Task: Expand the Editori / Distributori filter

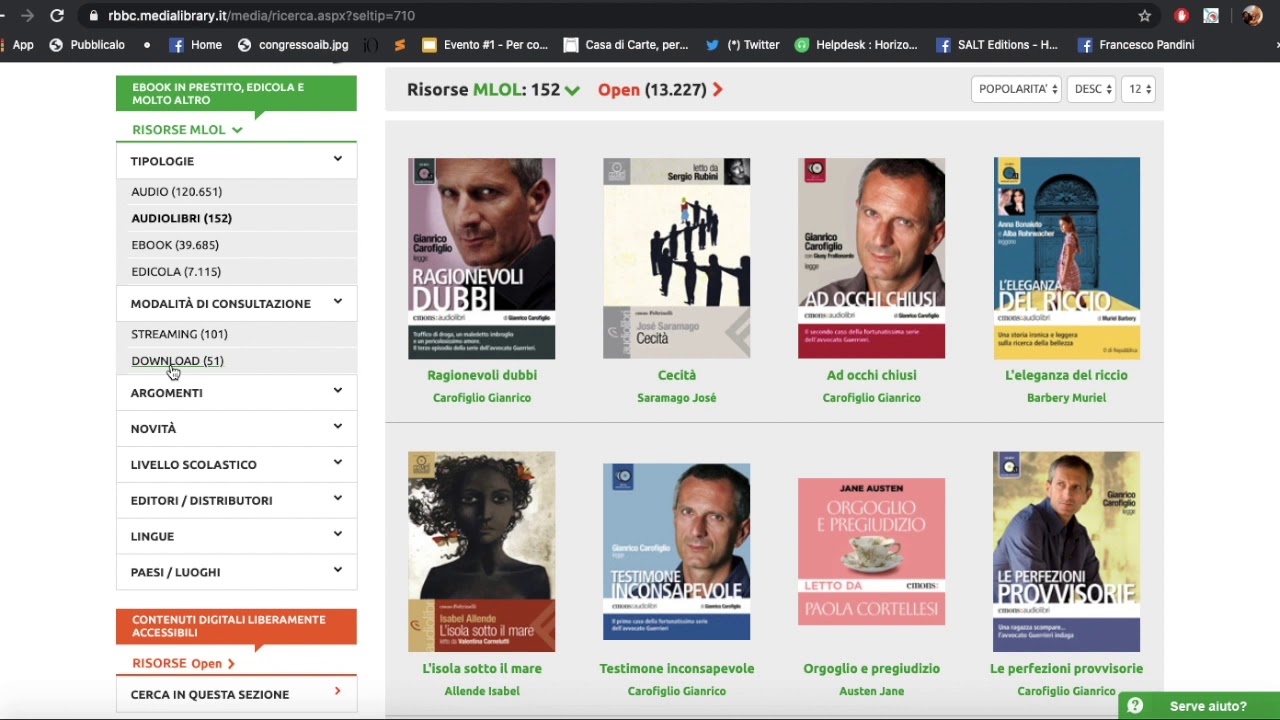Action: coord(236,500)
